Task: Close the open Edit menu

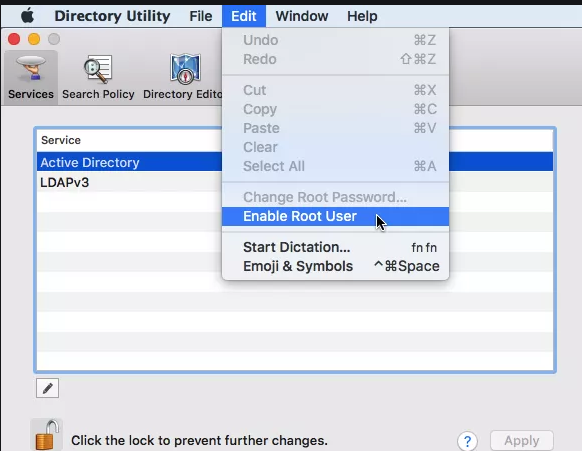Action: click(x=244, y=16)
